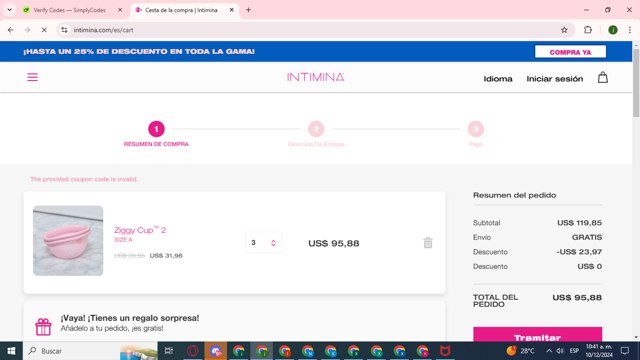
Task: Launch Opera from the taskbar
Action: 193,351
